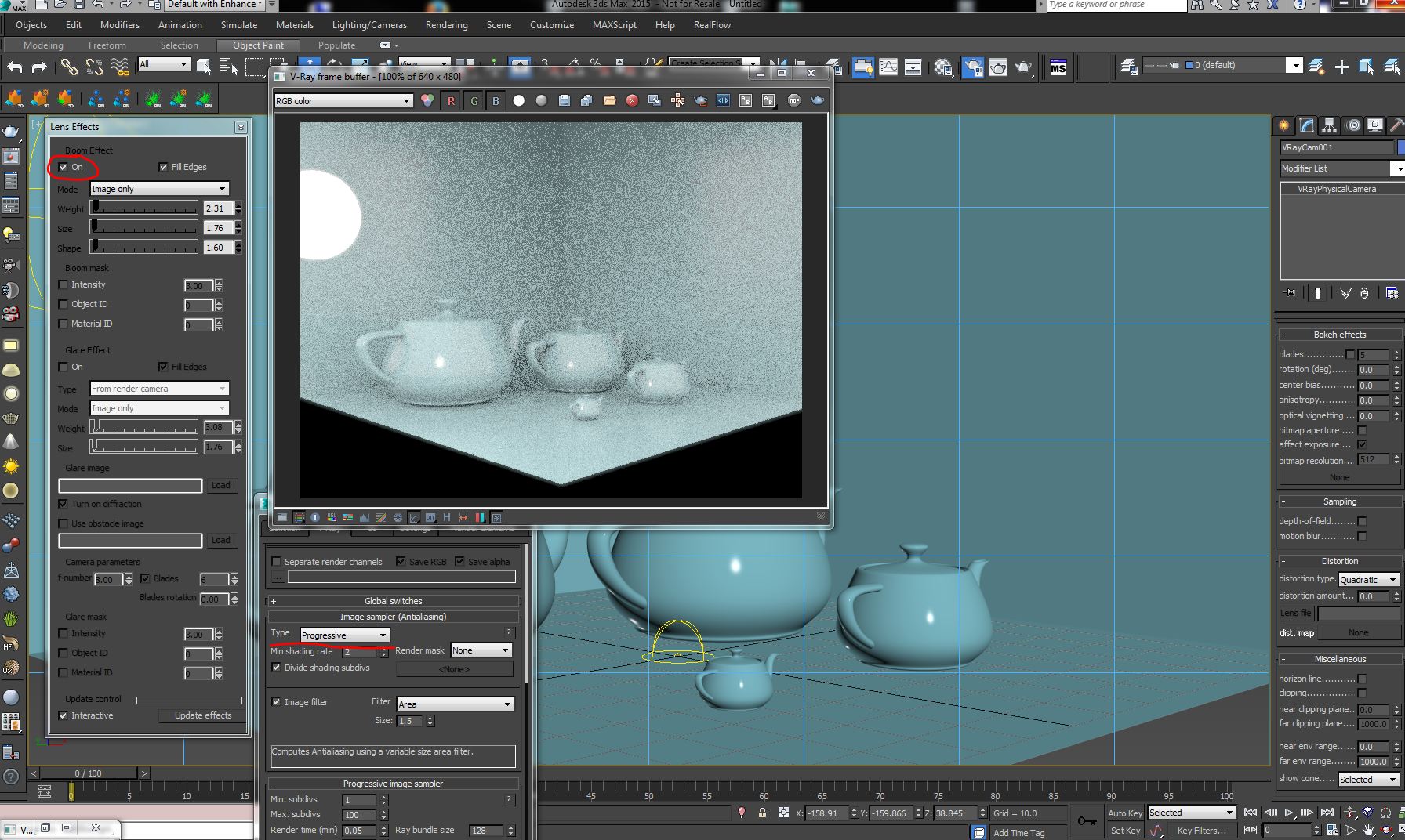Screen dimensions: 1405x840
Task: Click the Redo arrow in main toolbar
Action: 39,67
